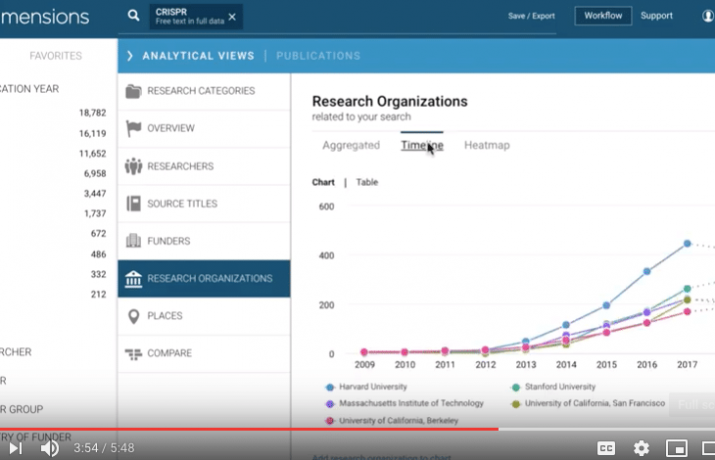Switch to the Aggregated tab
The height and width of the screenshot is (460, 715).
pyautogui.click(x=351, y=145)
